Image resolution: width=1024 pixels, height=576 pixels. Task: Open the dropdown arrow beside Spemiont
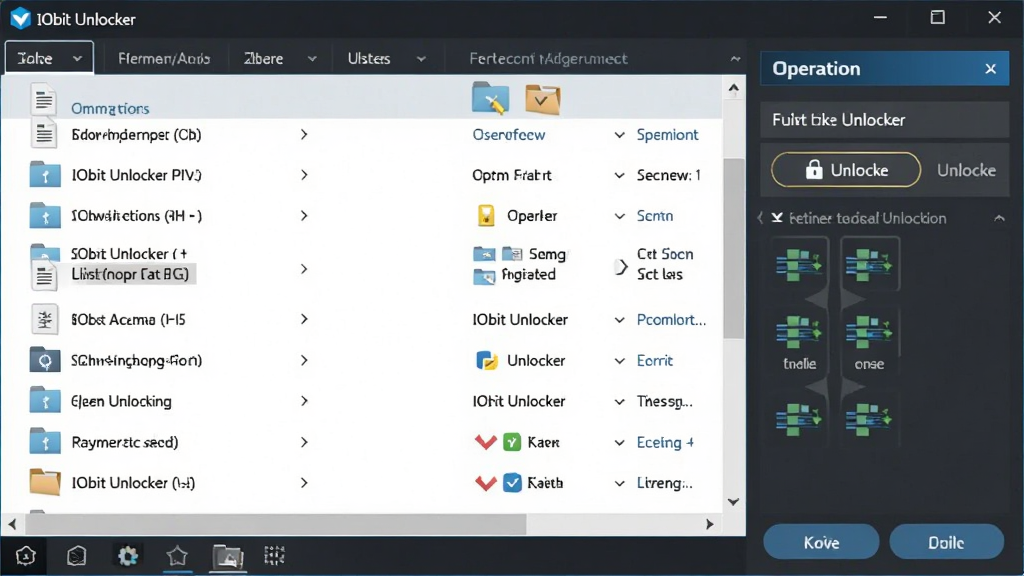[619, 135]
